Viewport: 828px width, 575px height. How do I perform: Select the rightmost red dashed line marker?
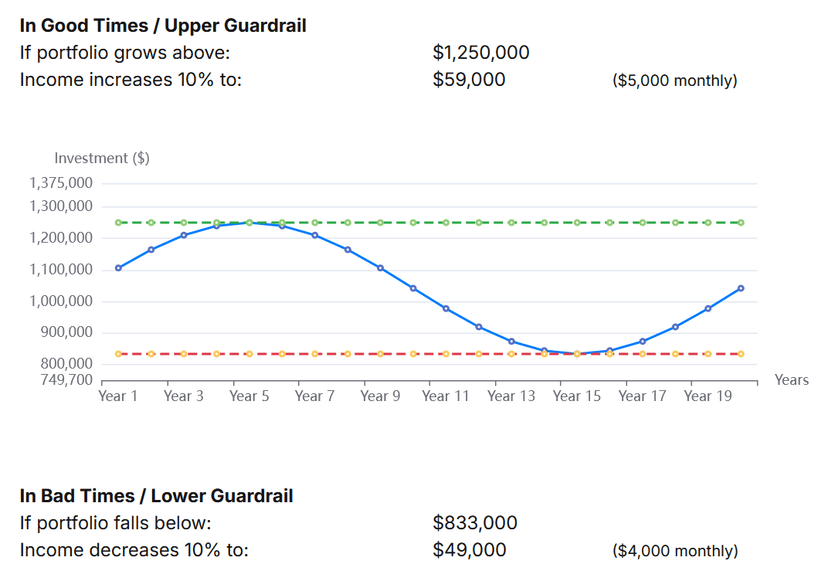[741, 353]
